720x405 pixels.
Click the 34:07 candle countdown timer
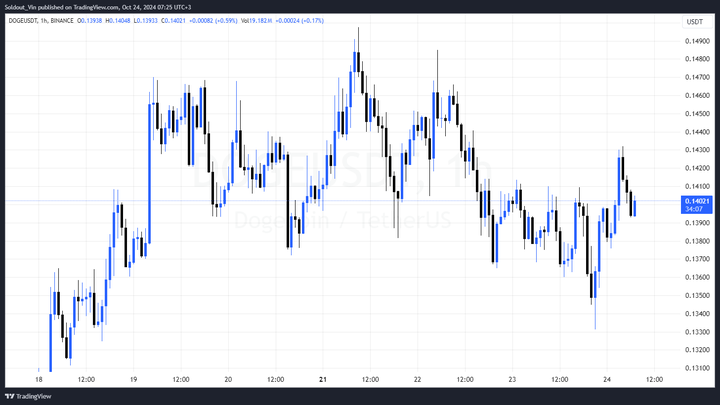tap(694, 209)
